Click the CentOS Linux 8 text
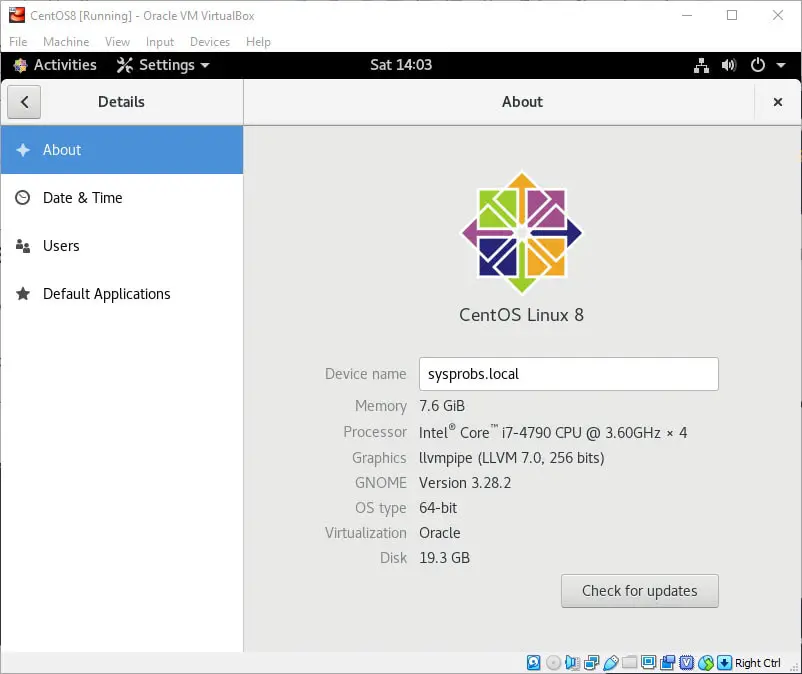802x674 pixels. point(521,315)
